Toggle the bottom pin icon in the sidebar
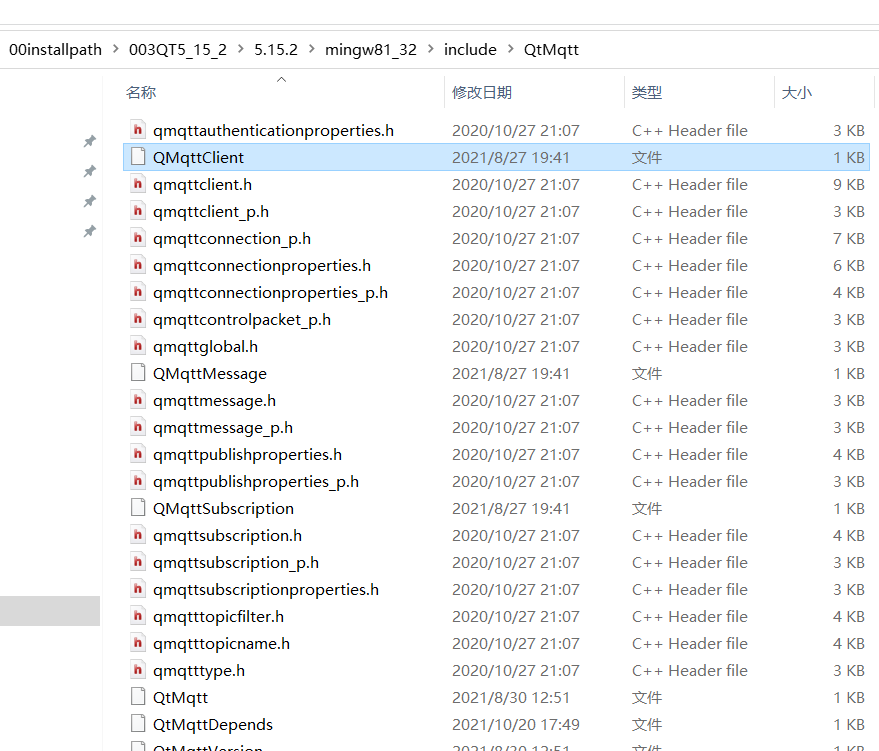This screenshot has width=879, height=751. 89,231
